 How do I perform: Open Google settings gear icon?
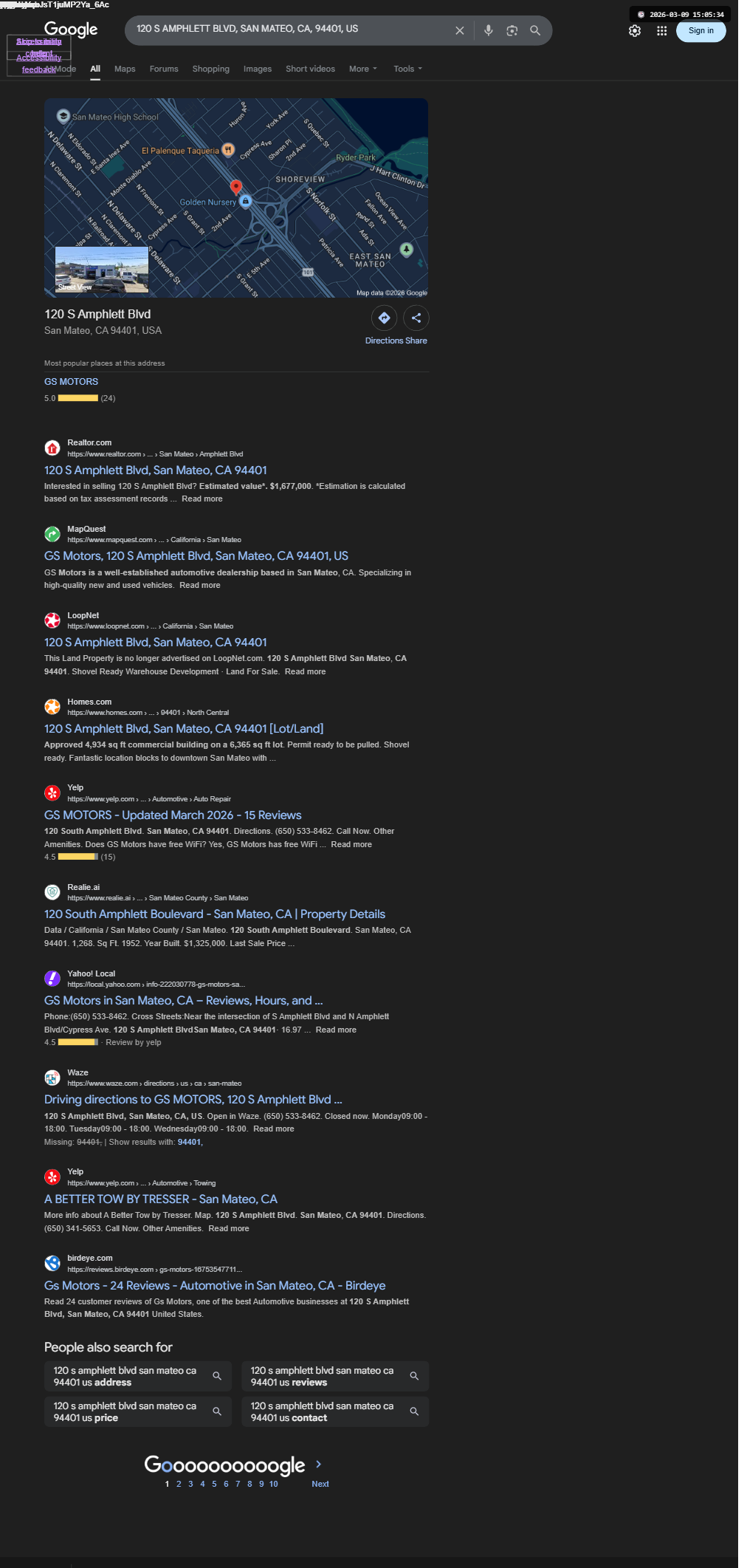(x=635, y=31)
